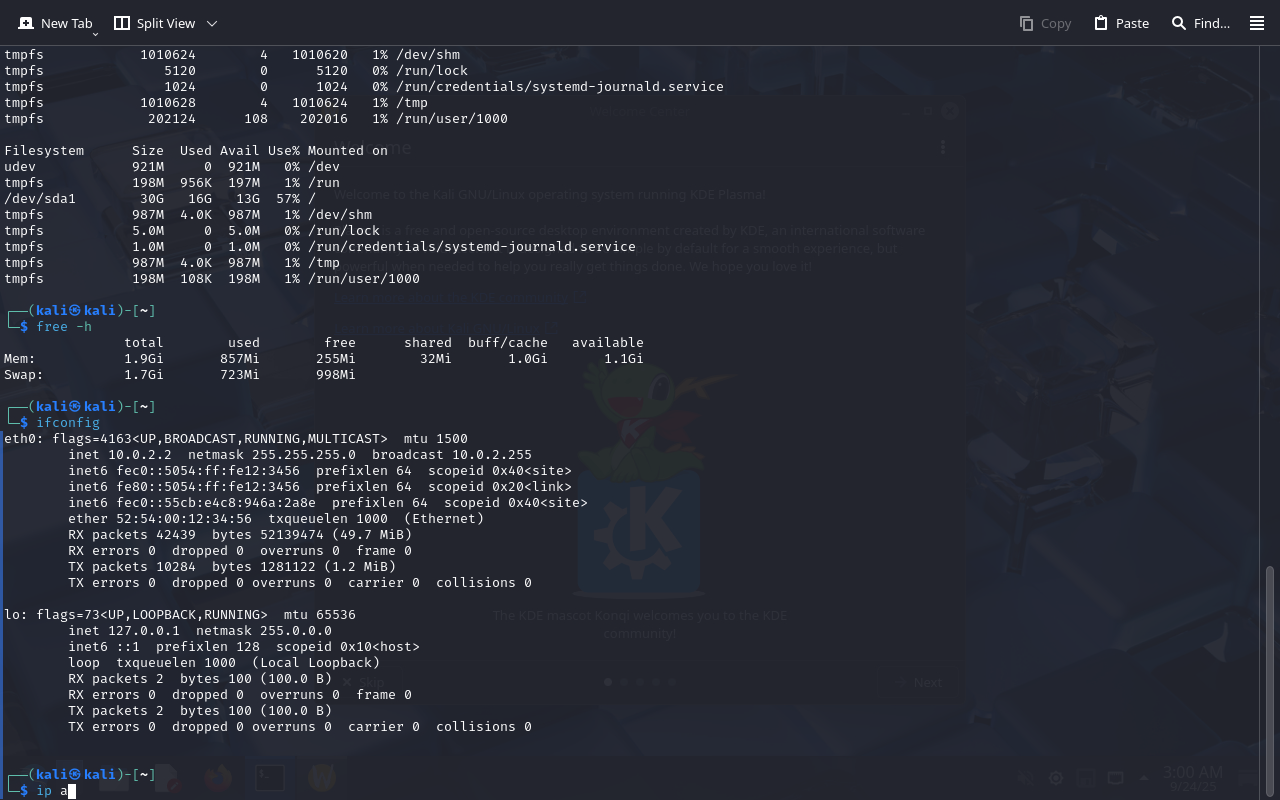This screenshot has width=1280, height=800.
Task: Click the 'free -h' command text
Action: tap(64, 327)
